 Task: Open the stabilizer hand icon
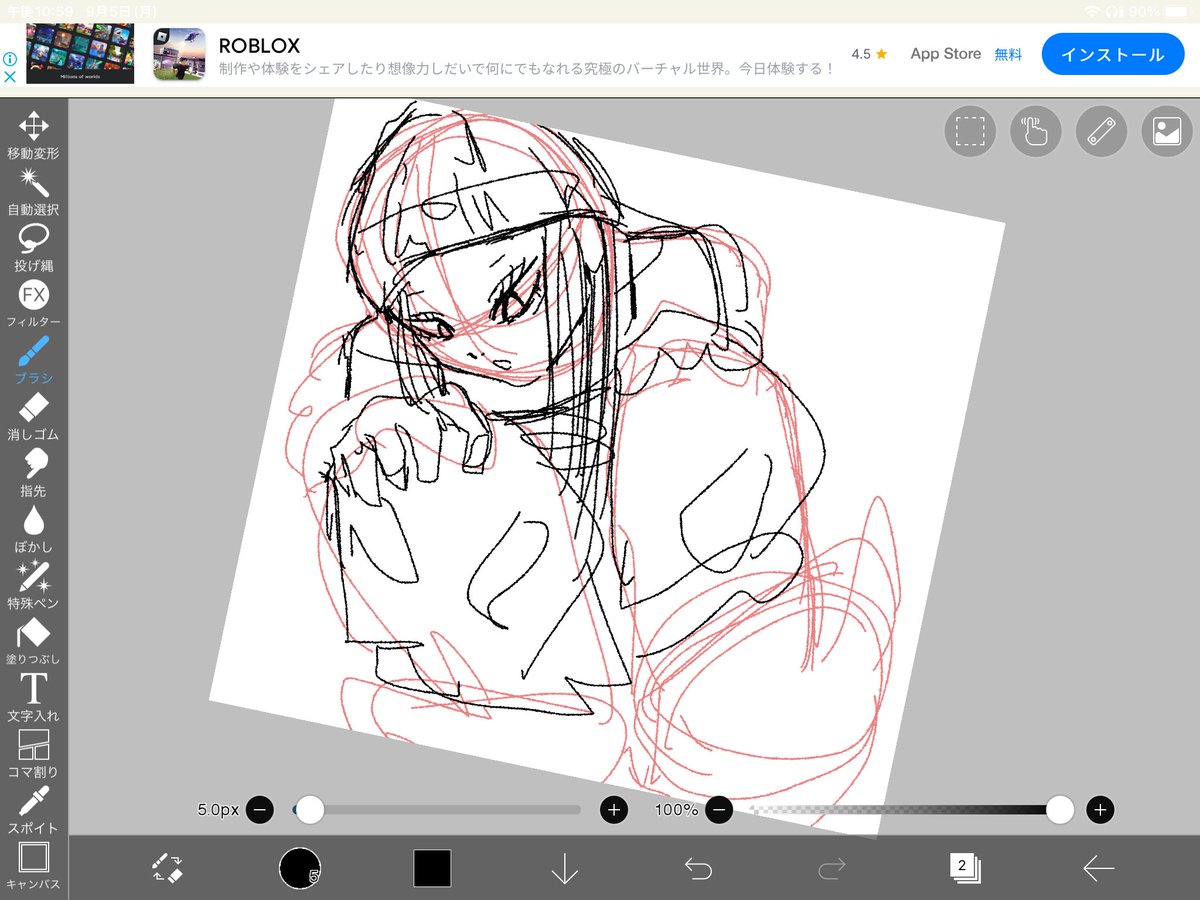point(1035,131)
